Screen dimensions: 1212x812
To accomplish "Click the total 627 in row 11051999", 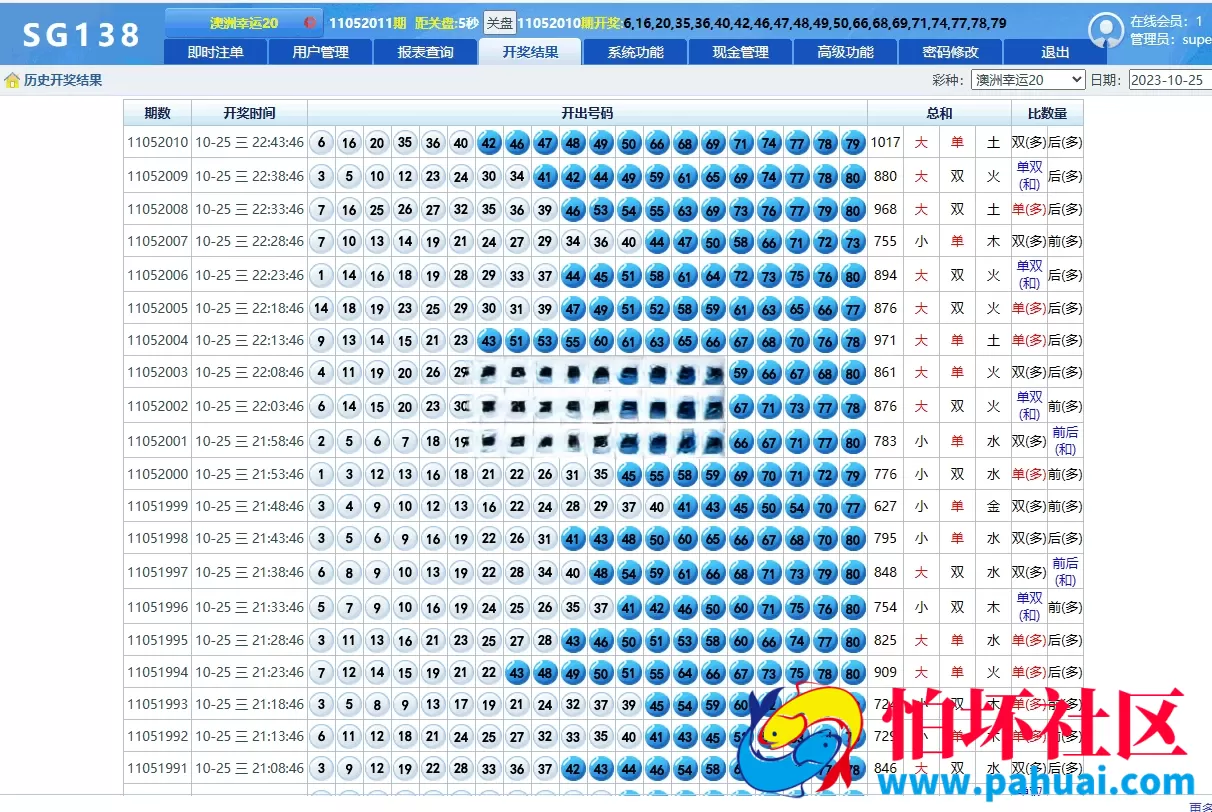I will pyautogui.click(x=885, y=506).
